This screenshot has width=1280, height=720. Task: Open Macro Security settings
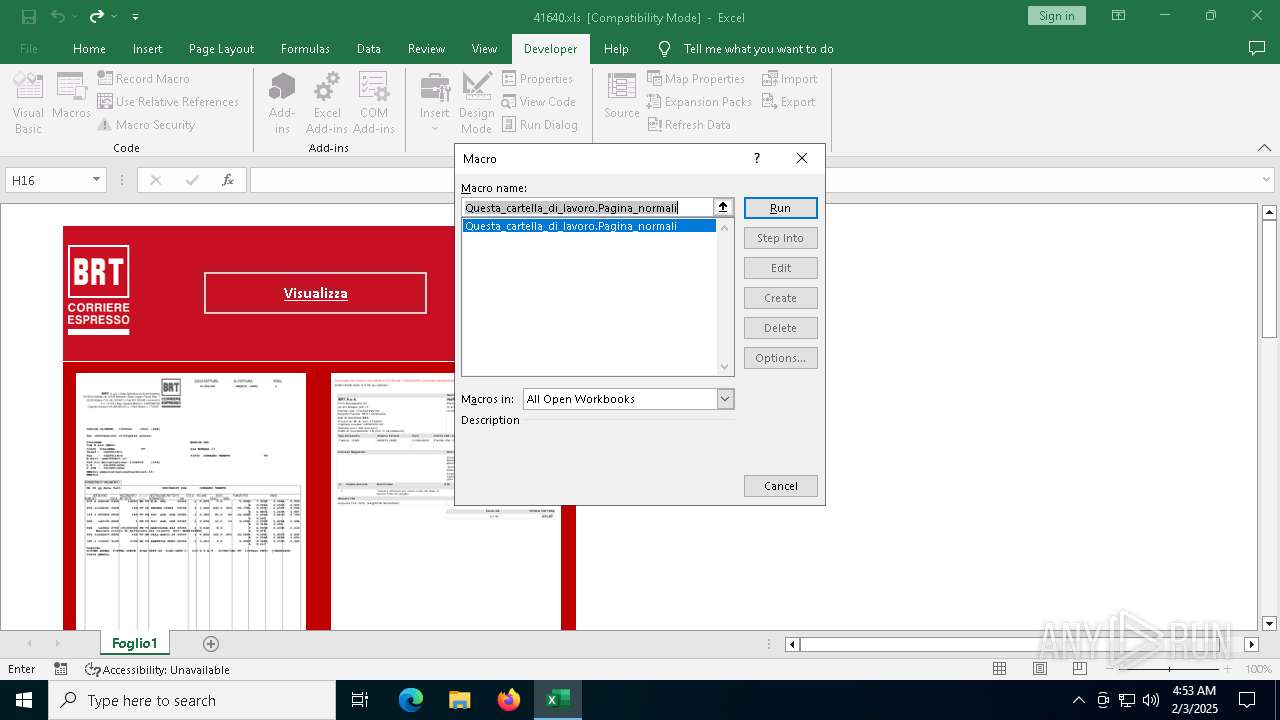146,125
